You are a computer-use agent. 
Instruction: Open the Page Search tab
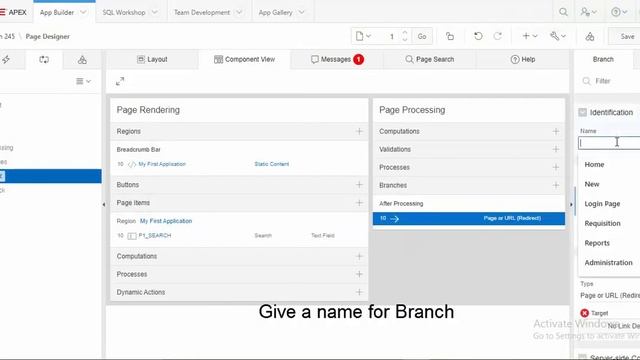429,59
